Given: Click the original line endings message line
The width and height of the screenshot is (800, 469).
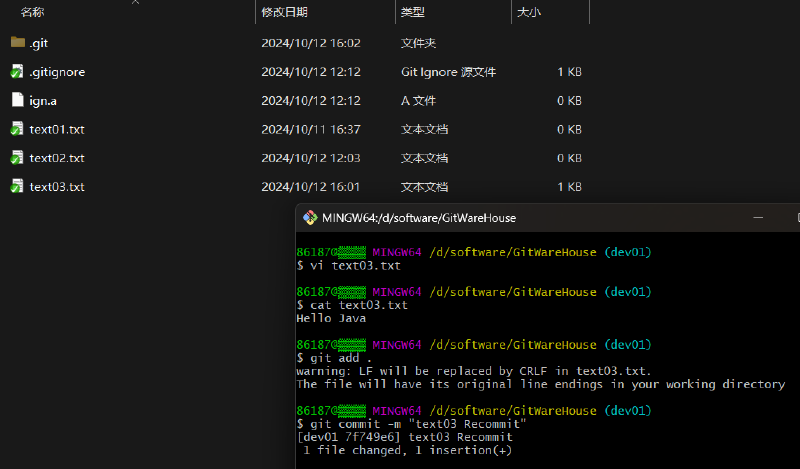Looking at the screenshot, I should pos(541,384).
